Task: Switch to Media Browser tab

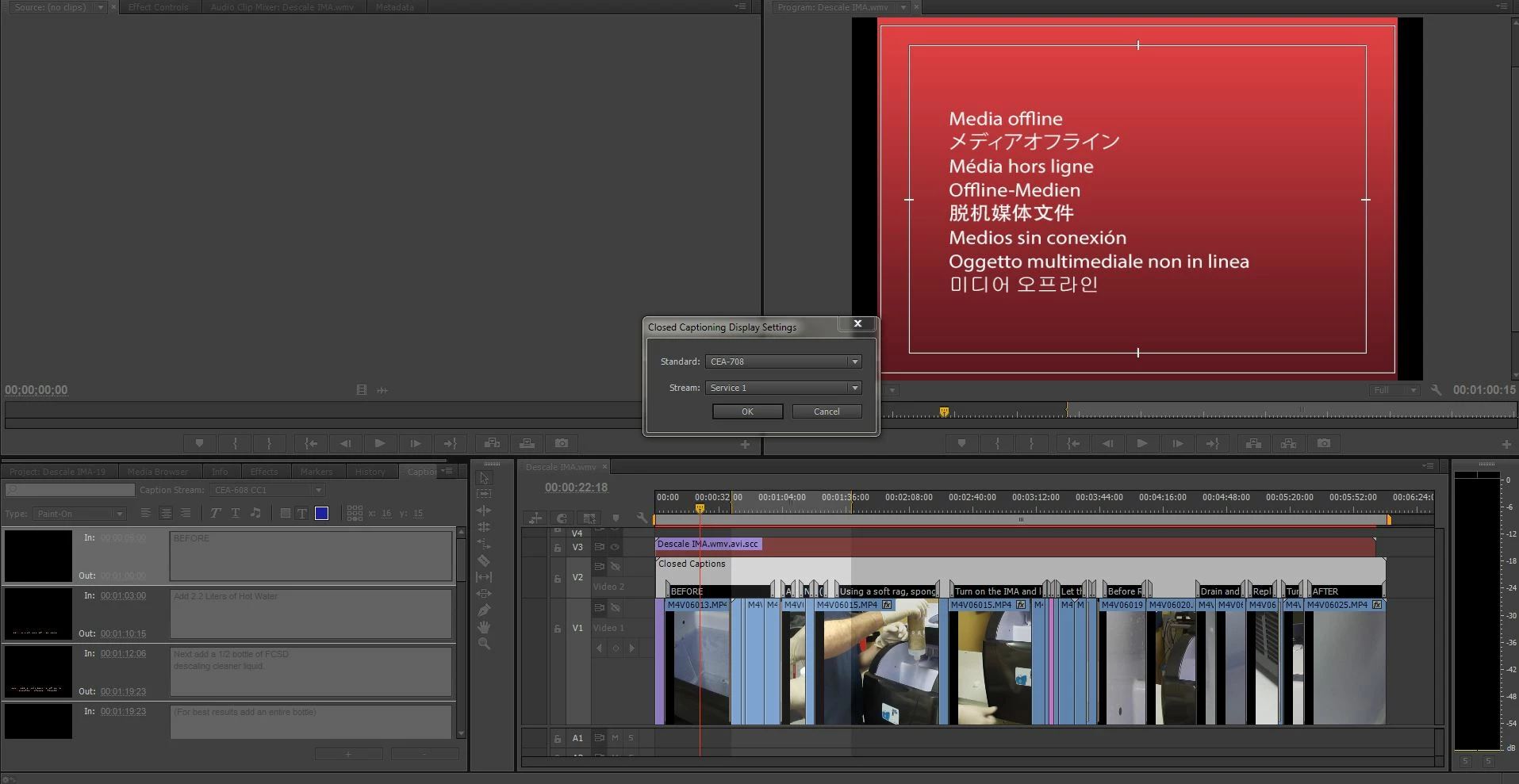Action: click(158, 472)
